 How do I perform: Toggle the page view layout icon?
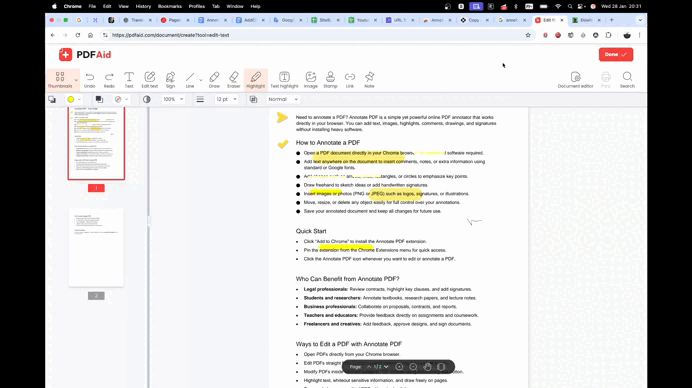point(441,367)
